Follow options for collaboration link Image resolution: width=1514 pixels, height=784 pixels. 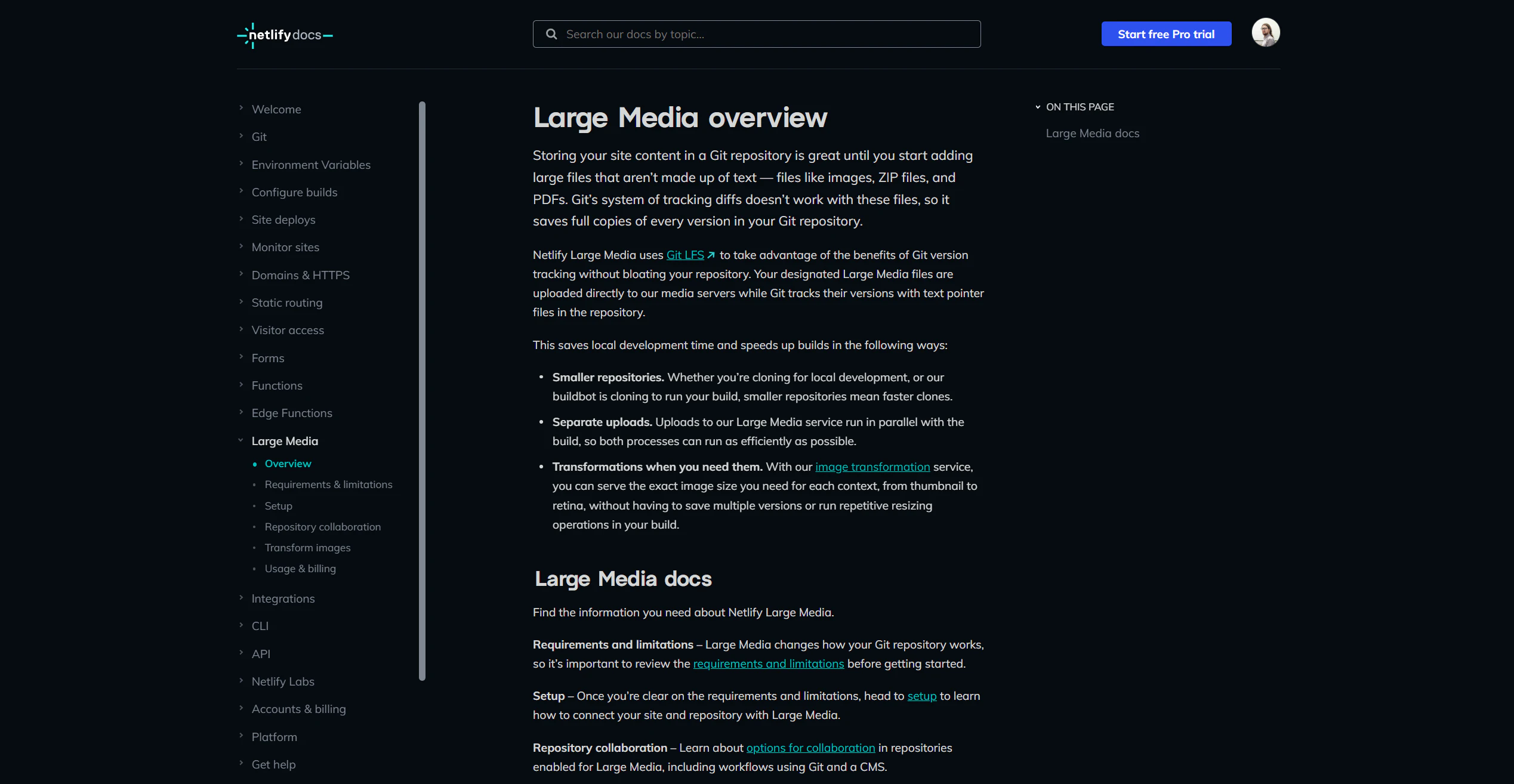[x=810, y=748]
